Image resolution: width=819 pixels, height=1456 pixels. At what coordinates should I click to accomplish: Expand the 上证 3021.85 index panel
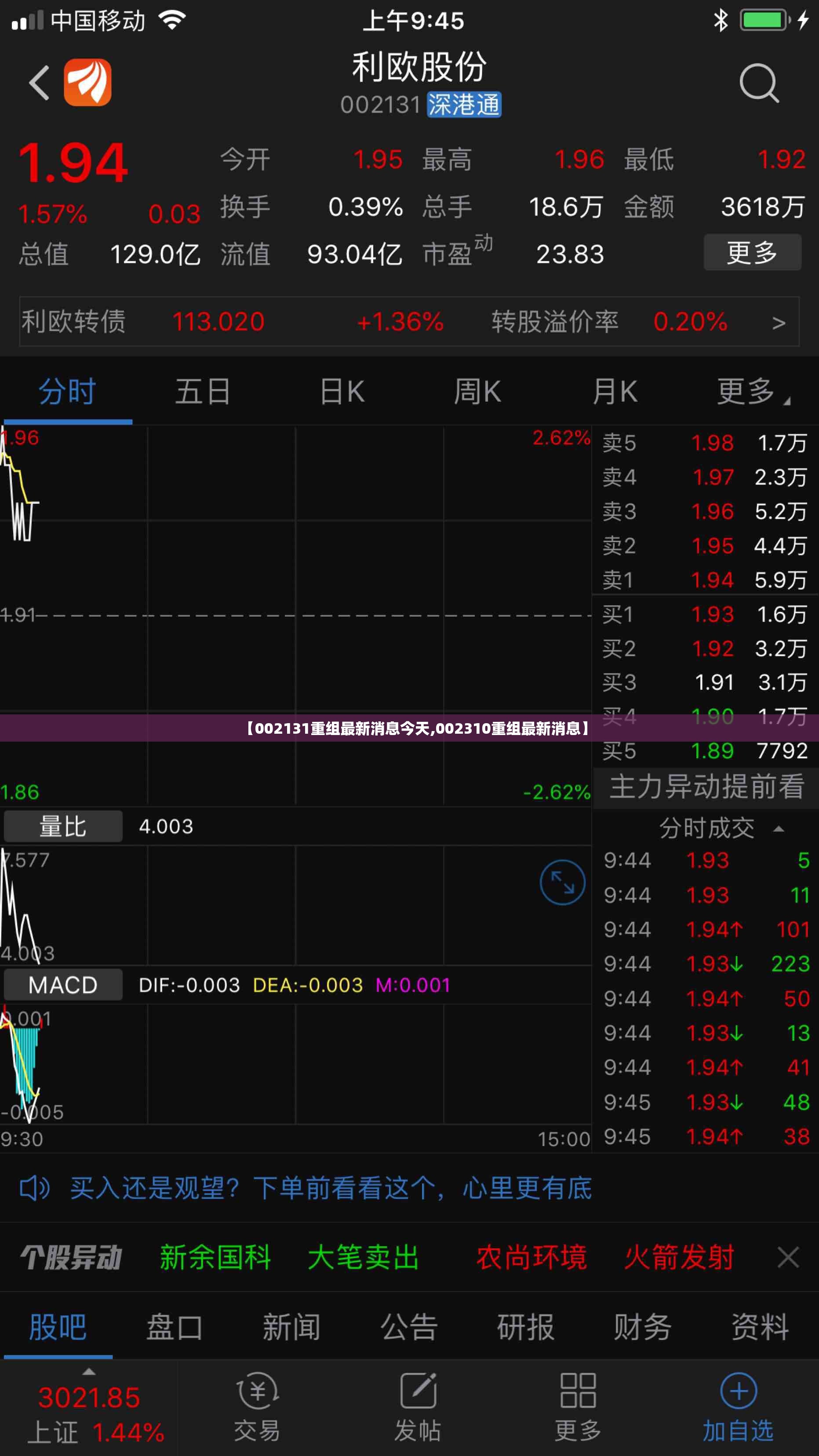coord(89,1407)
